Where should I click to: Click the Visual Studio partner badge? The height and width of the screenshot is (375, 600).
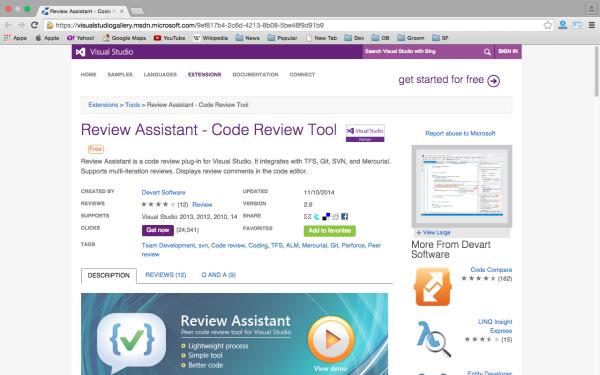(365, 133)
